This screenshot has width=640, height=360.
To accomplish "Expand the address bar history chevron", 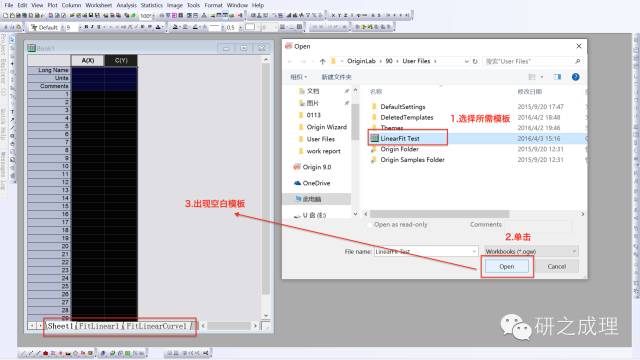I will tap(467, 61).
